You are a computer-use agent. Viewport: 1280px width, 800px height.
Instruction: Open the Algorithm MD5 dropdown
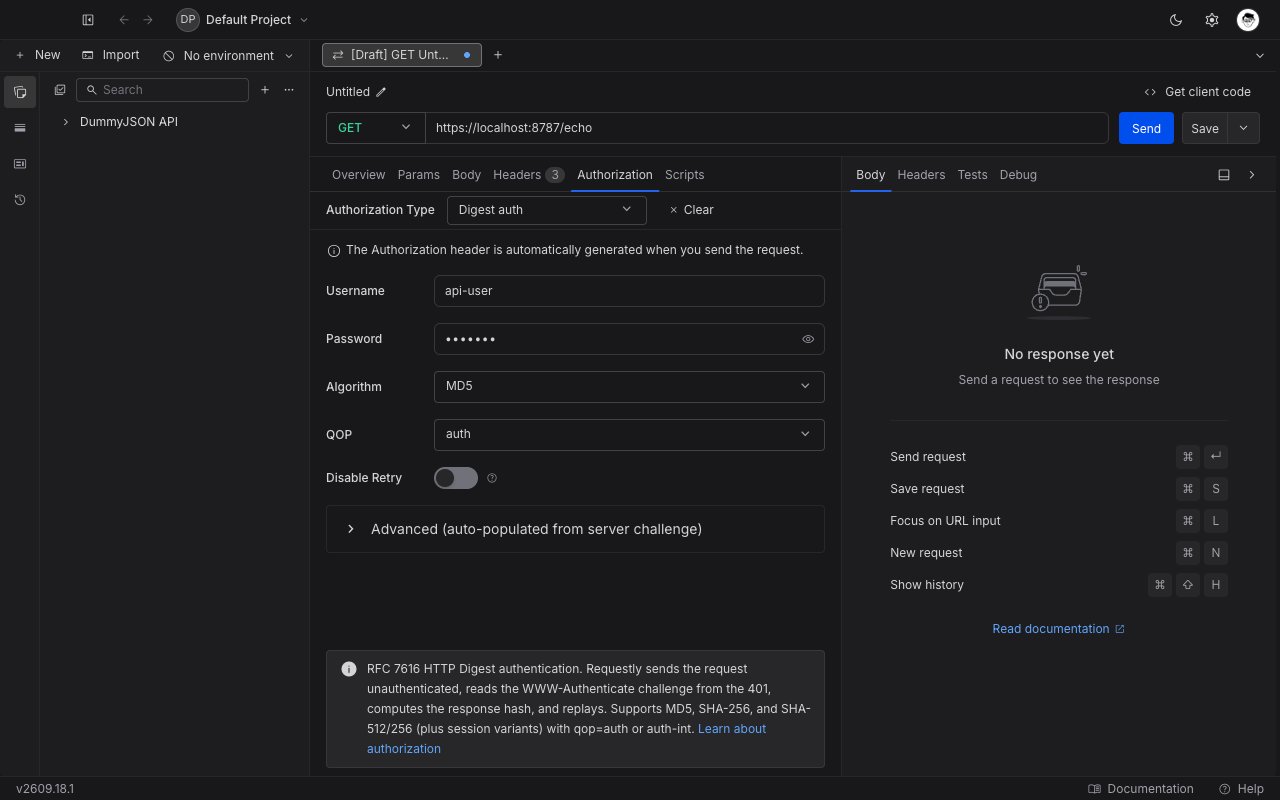pos(629,387)
